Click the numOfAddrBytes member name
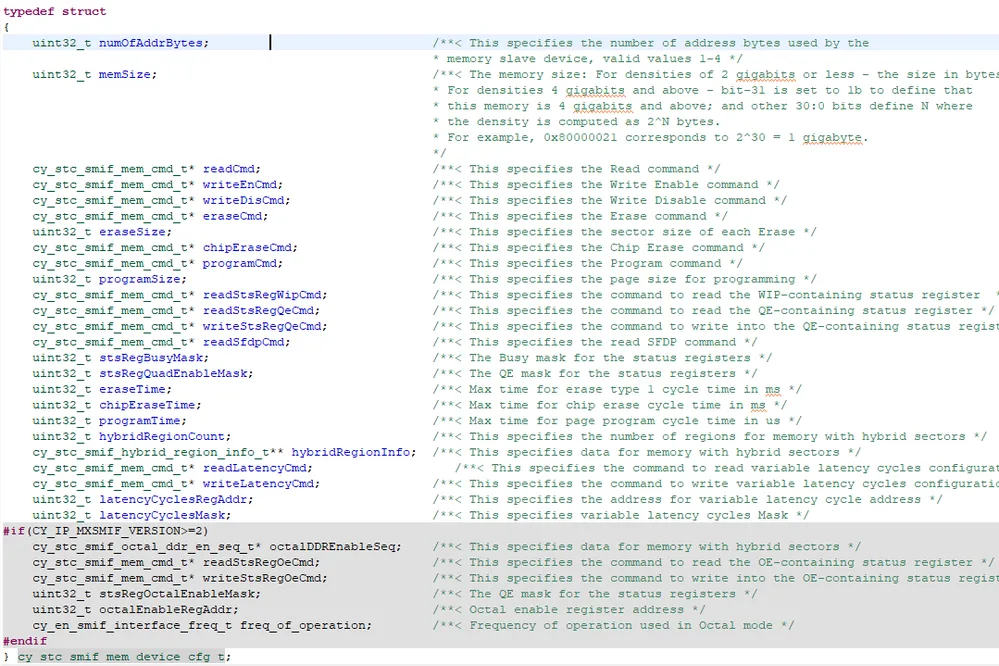999x666 pixels. (x=150, y=43)
